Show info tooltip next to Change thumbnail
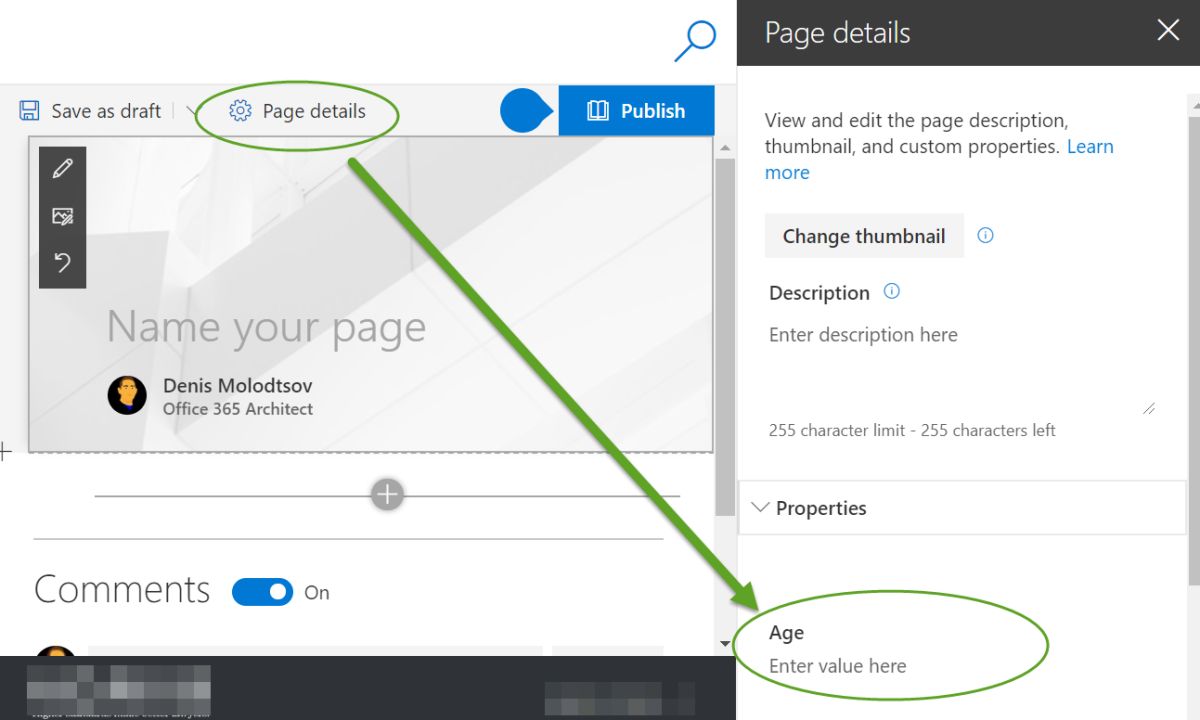Viewport: 1200px width, 720px height. [x=985, y=236]
